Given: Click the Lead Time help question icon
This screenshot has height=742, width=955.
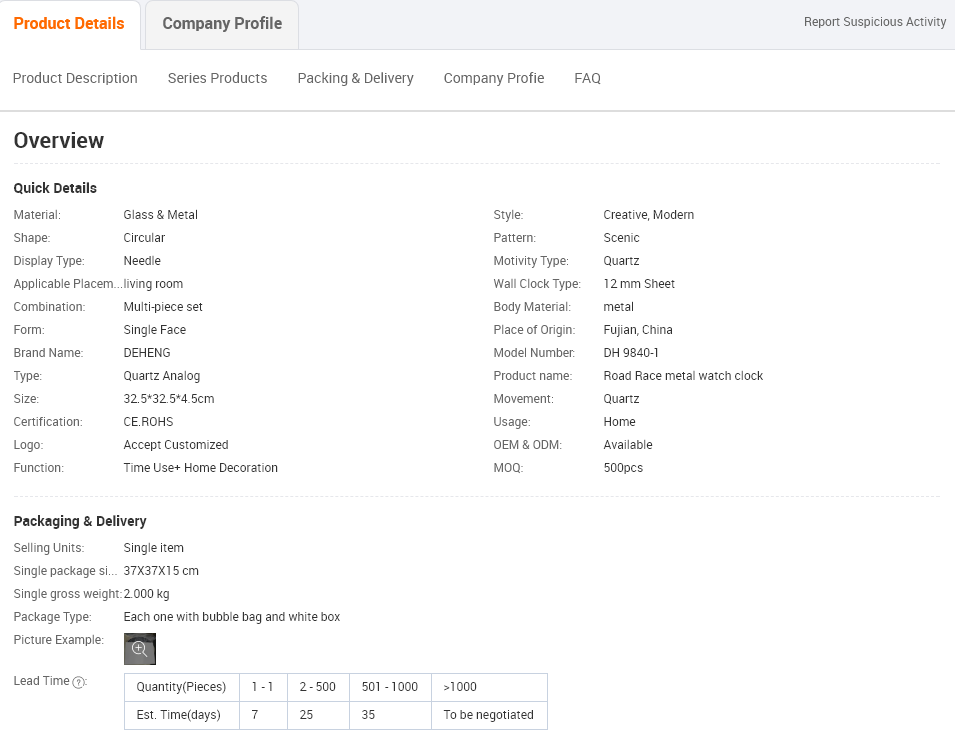Looking at the screenshot, I should [x=79, y=682].
